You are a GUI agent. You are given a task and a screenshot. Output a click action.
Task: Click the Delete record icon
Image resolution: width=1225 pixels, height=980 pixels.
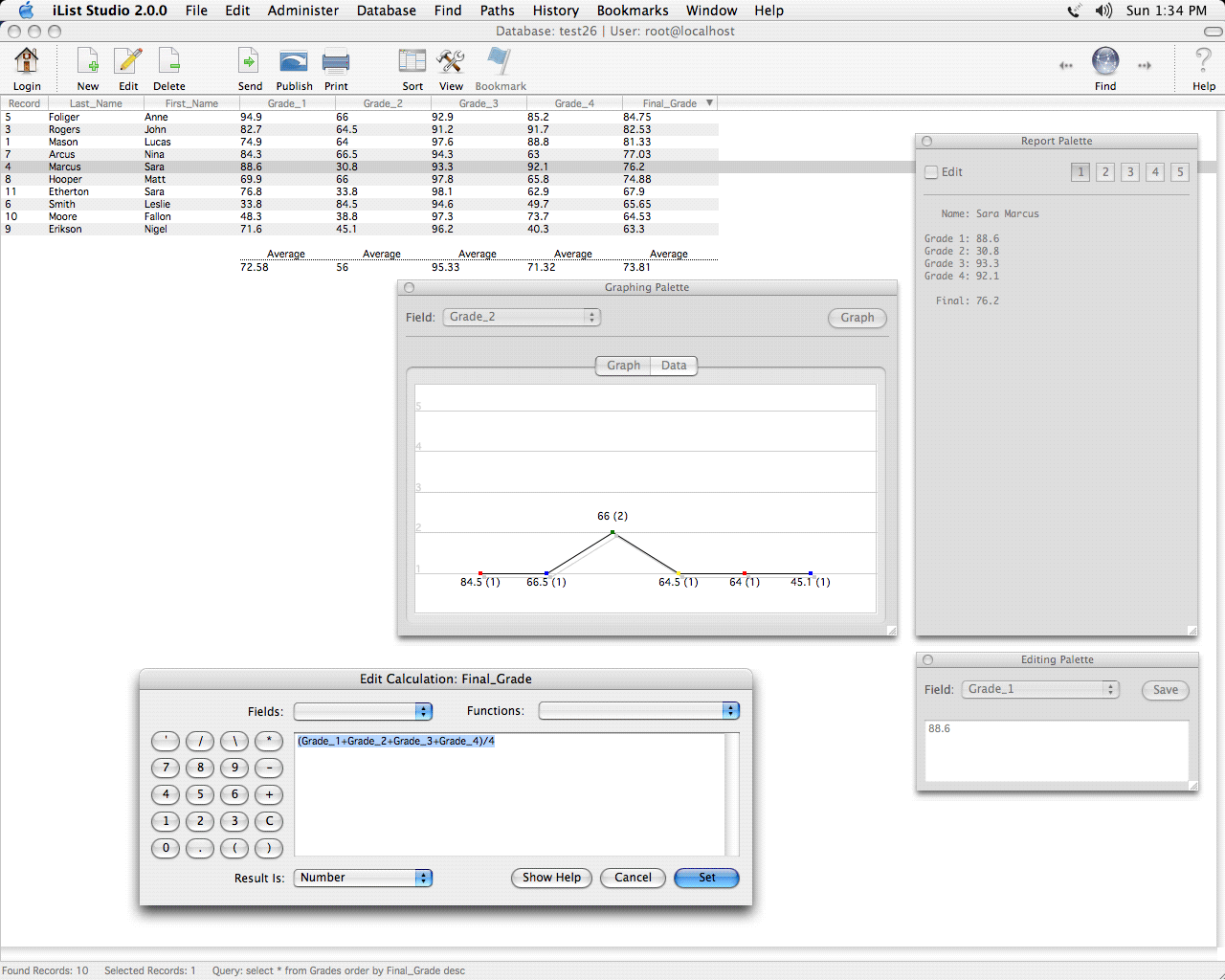pyautogui.click(x=169, y=61)
